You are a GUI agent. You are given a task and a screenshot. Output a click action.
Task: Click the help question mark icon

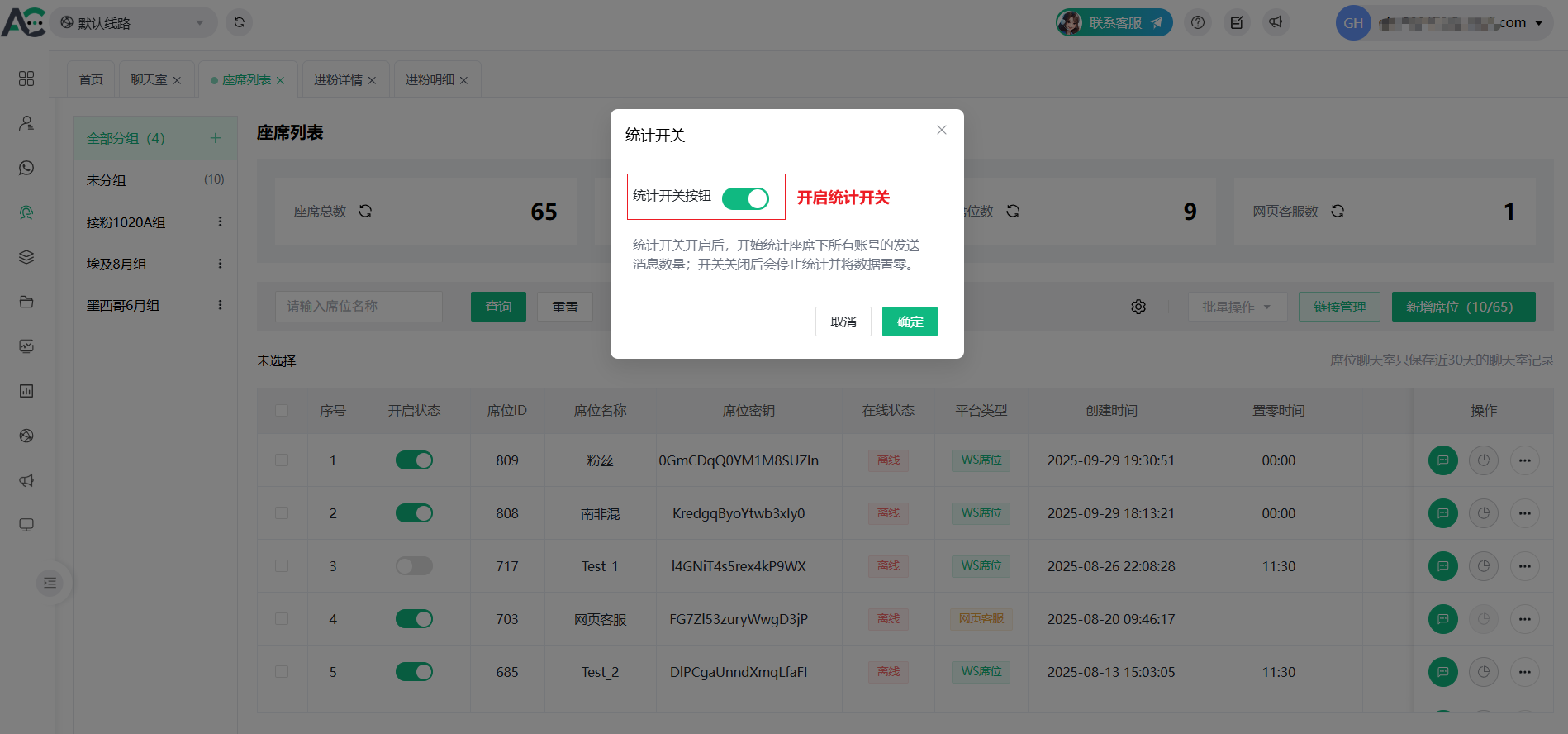coord(1198,23)
